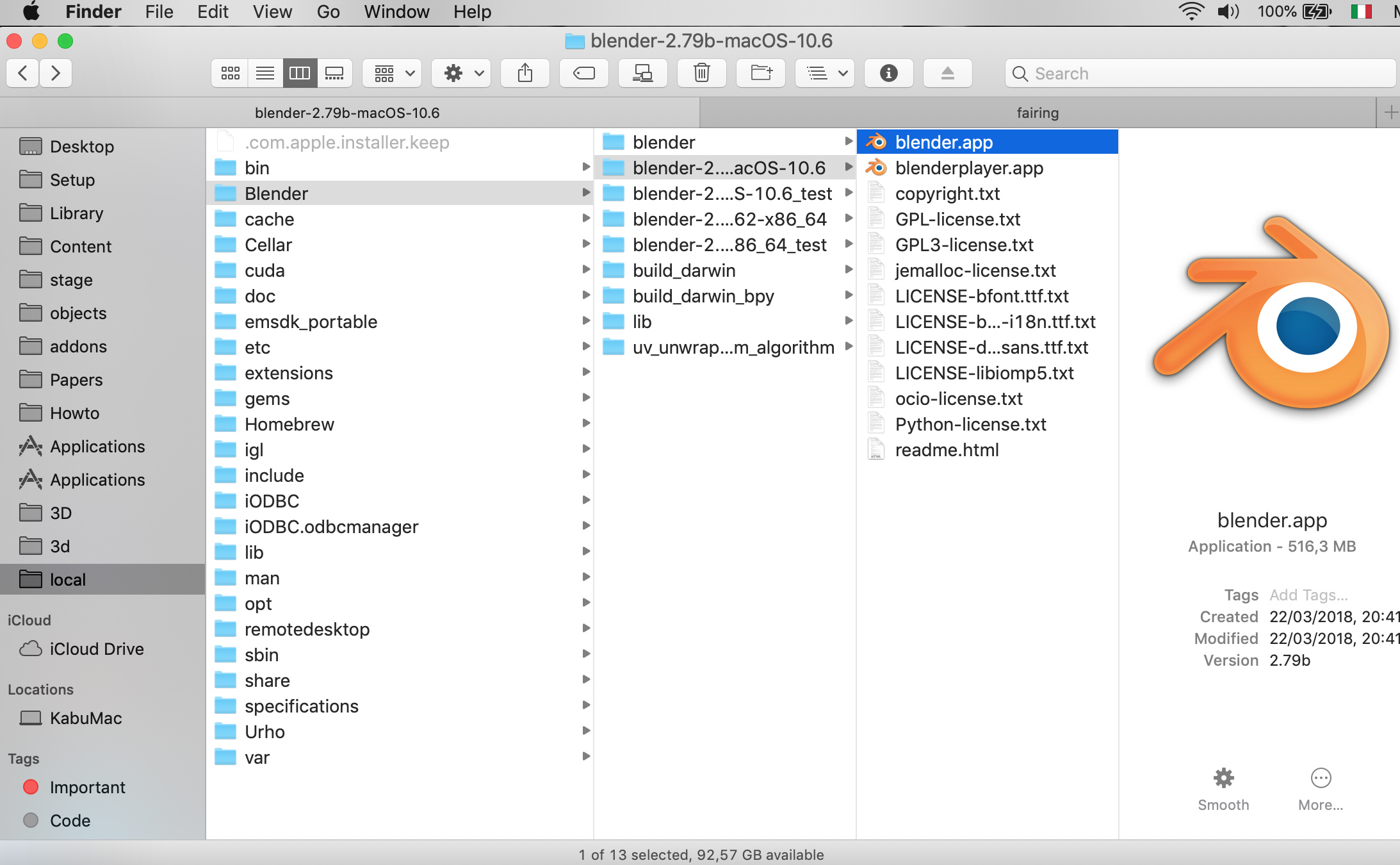Viewport: 1400px width, 865px height.
Task: Move selected item to Trash via toolbar icon
Action: pos(702,73)
